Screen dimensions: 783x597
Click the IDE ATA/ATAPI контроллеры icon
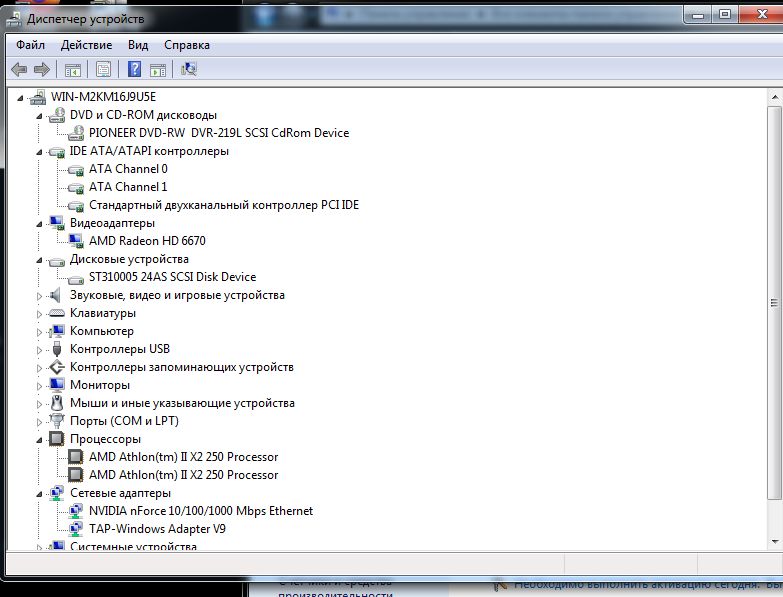point(57,152)
